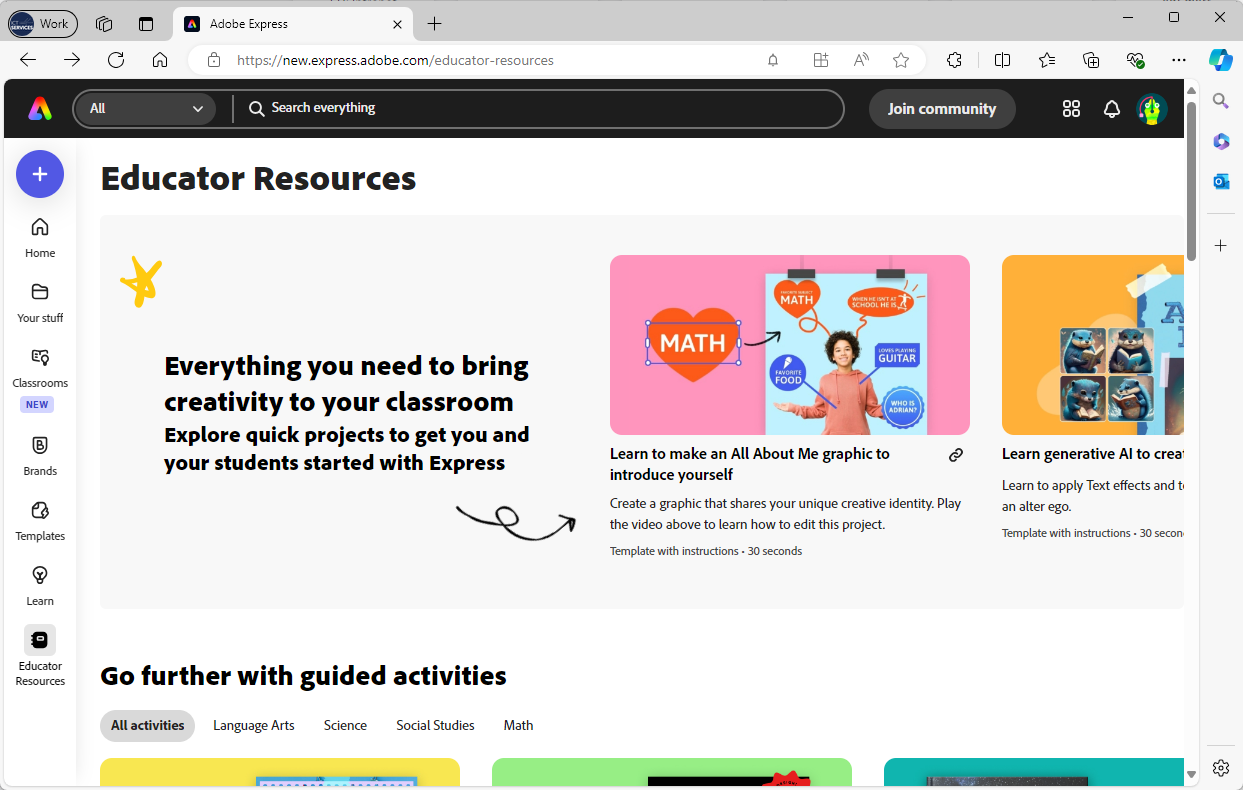Click the Adobe Express logo
Image resolution: width=1243 pixels, height=790 pixels.
[x=40, y=108]
